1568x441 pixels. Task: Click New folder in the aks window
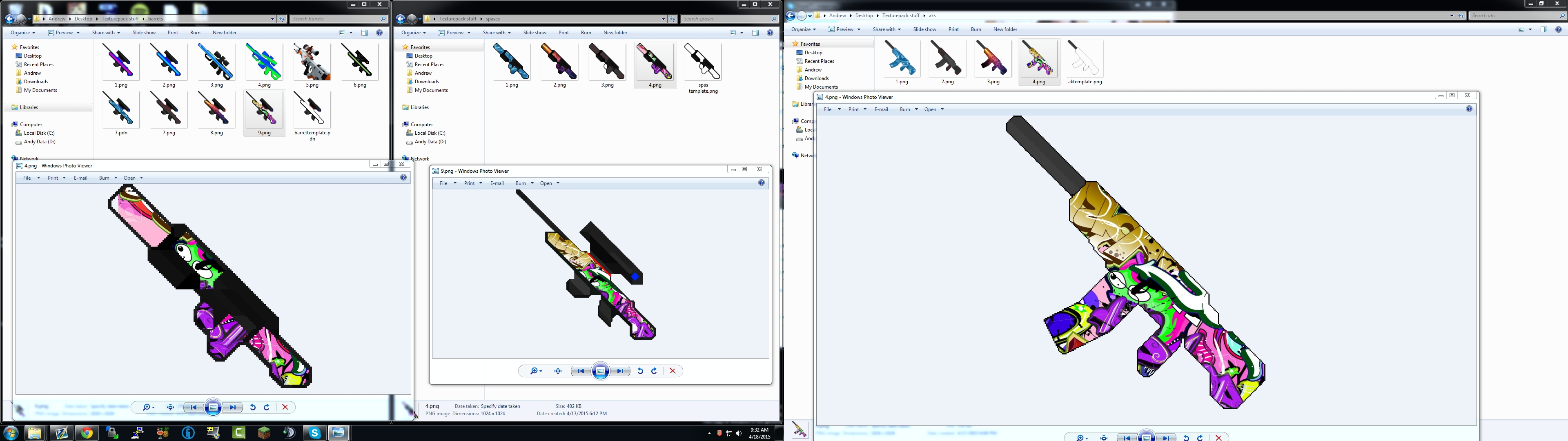click(x=1005, y=29)
